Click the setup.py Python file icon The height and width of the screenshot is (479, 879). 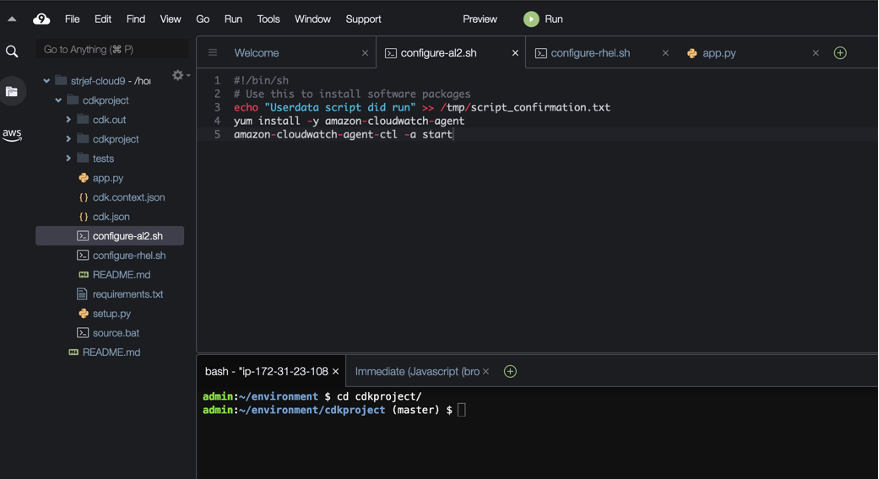click(84, 314)
